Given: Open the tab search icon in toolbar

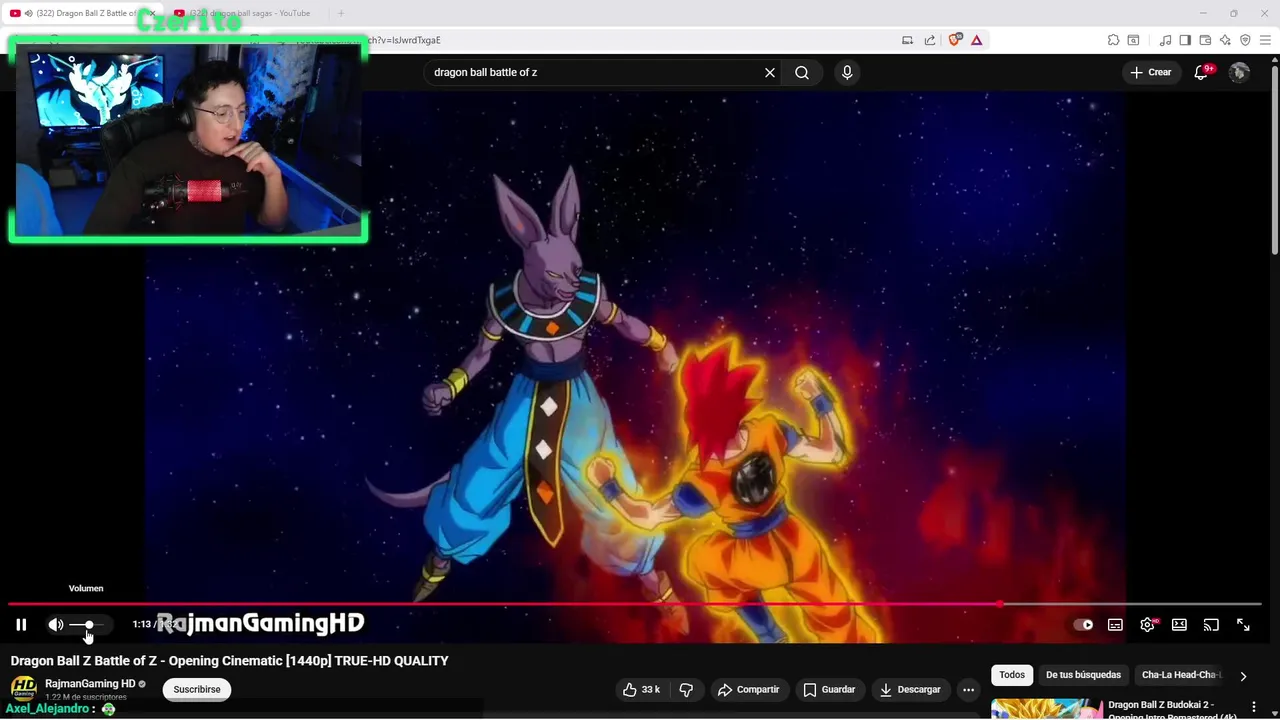Looking at the screenshot, I should pyautogui.click(x=1133, y=40).
